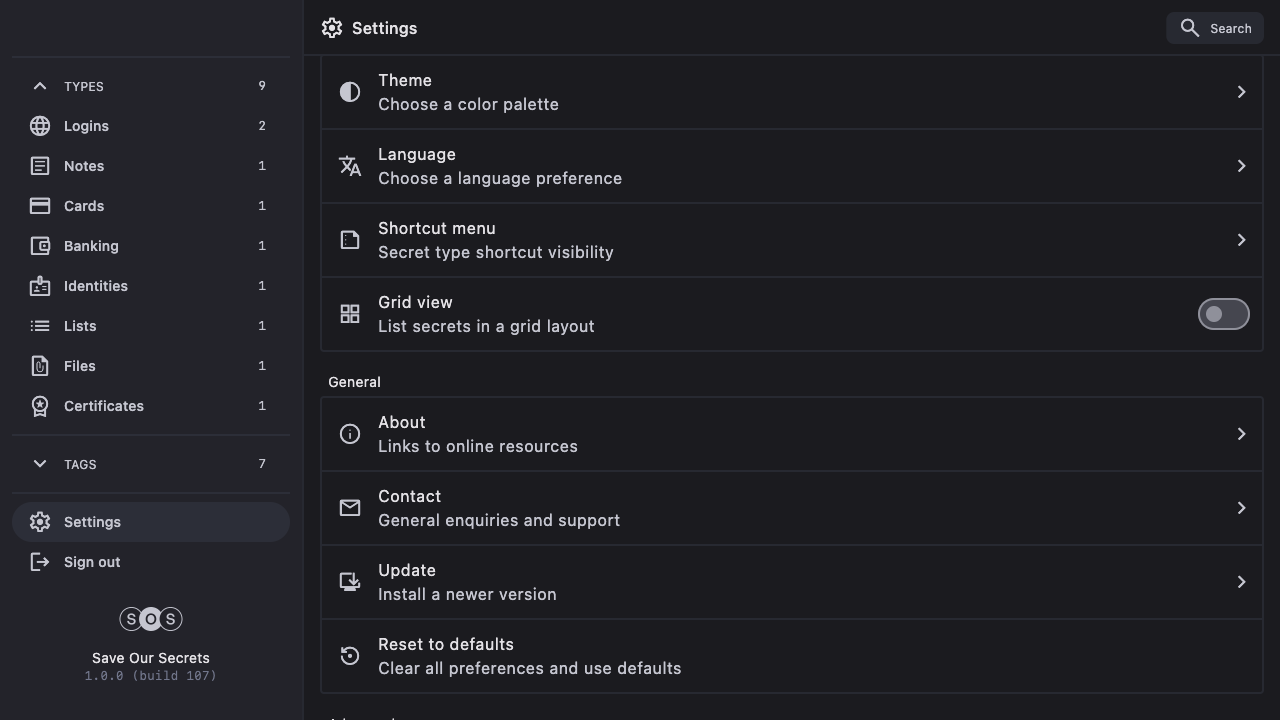Open the Notes icon in sidebar
Screen dimensions: 1280x720
[40, 166]
